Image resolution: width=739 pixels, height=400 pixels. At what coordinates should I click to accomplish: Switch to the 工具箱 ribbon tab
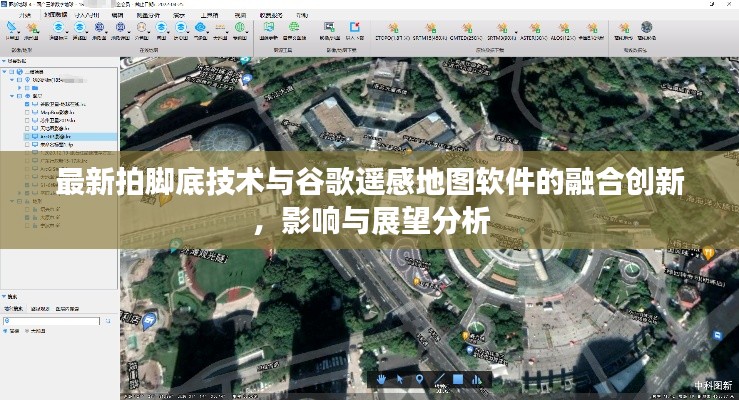[x=209, y=15]
